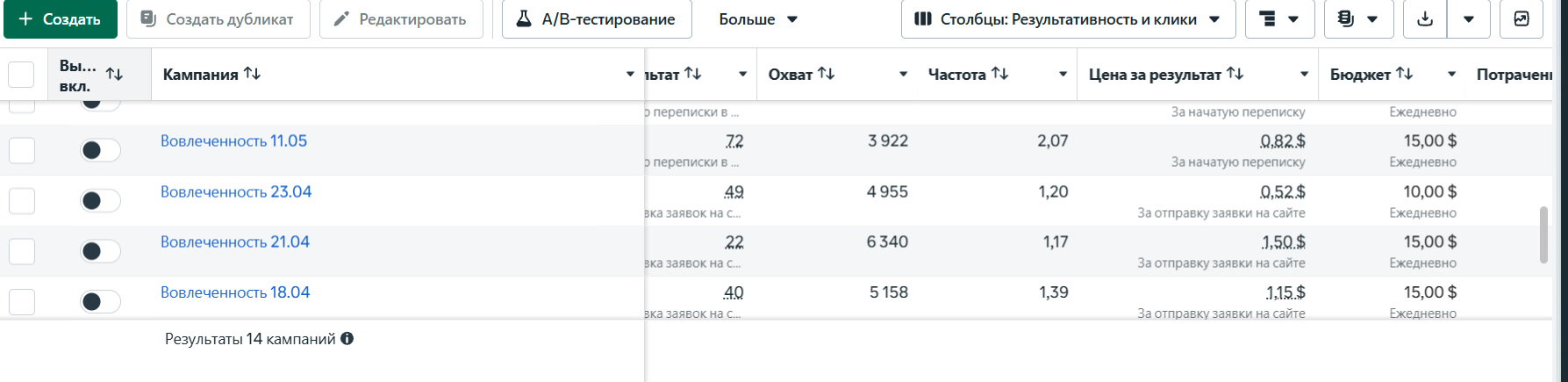Click result value 40 for Вовлеченность 18.04
The height and width of the screenshot is (382, 1568).
click(x=734, y=293)
